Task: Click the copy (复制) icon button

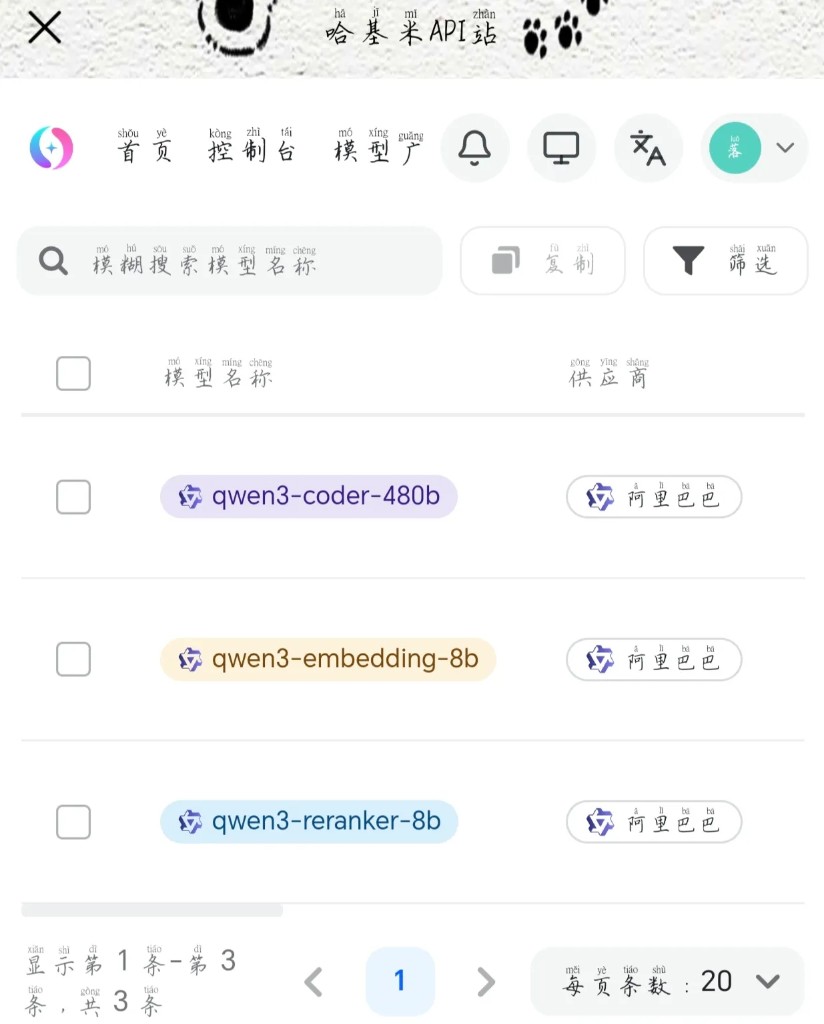Action: (x=505, y=259)
